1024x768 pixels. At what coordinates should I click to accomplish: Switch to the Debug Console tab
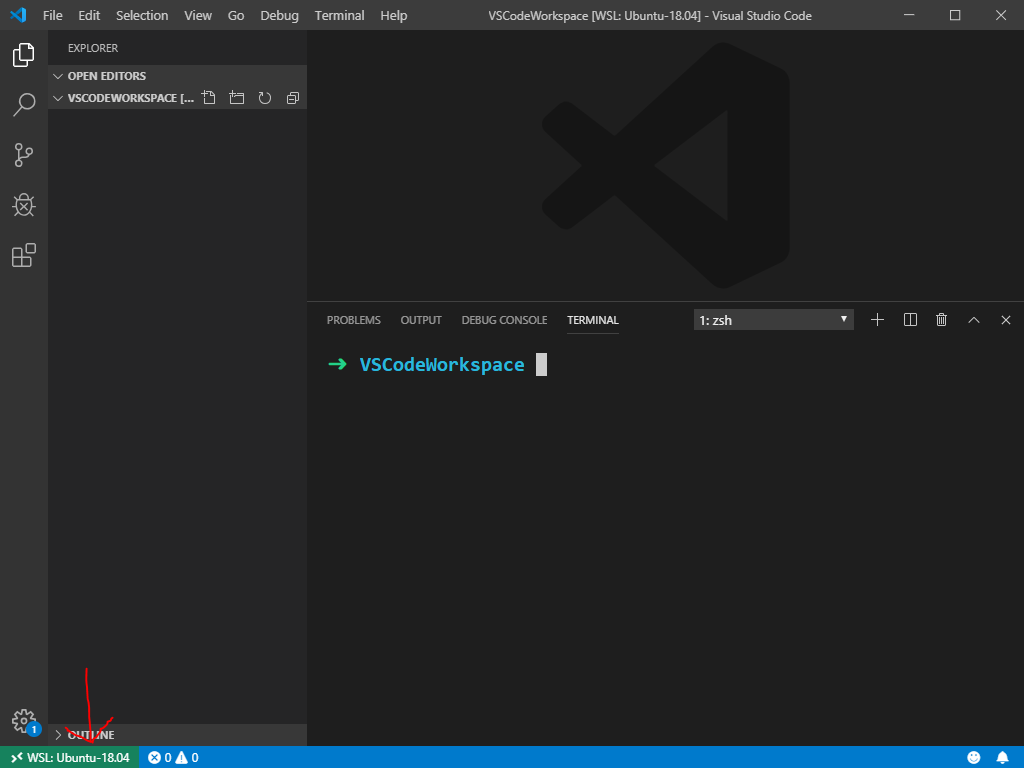pyautogui.click(x=504, y=320)
